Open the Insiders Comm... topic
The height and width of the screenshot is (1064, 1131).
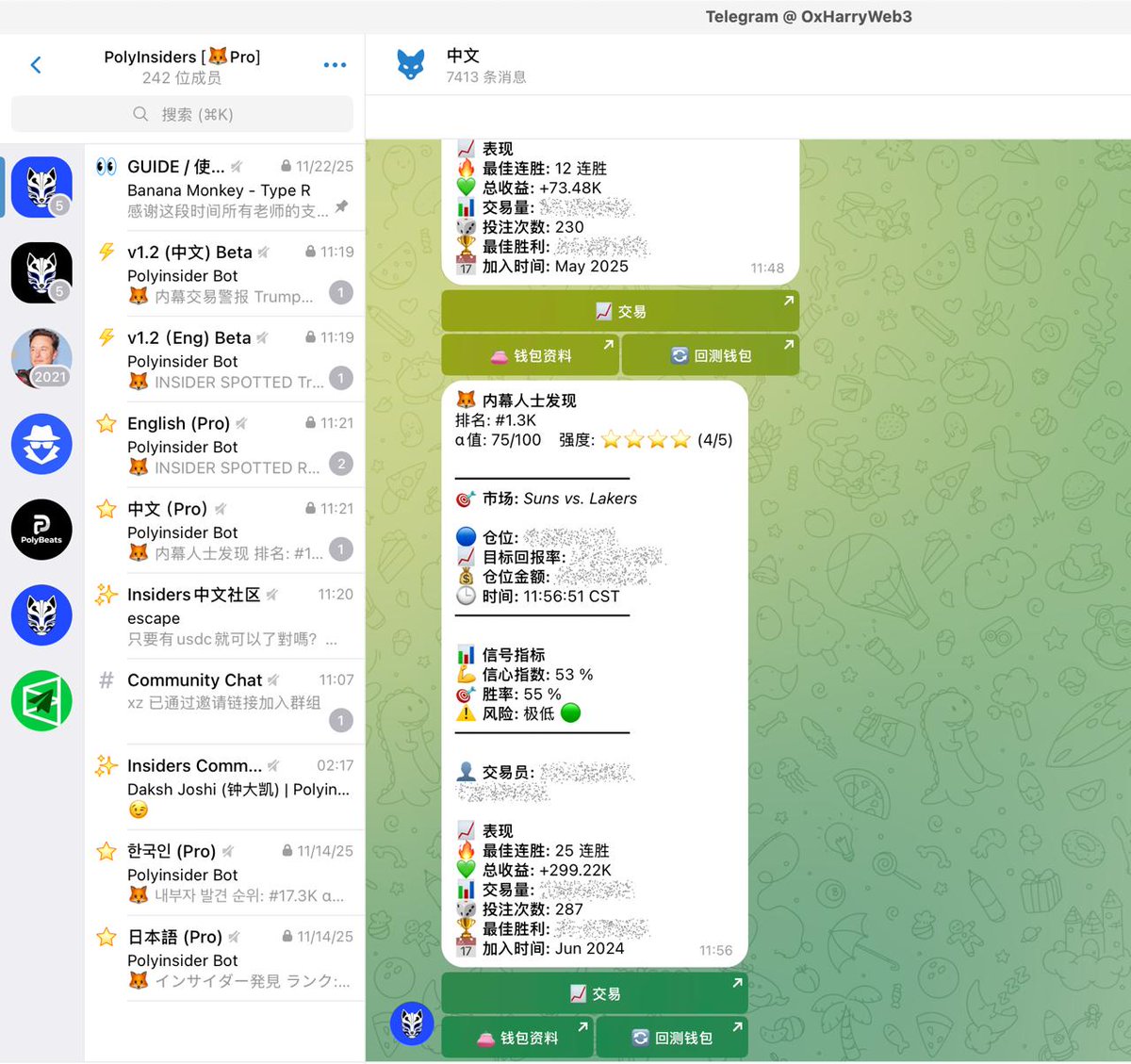click(x=224, y=787)
